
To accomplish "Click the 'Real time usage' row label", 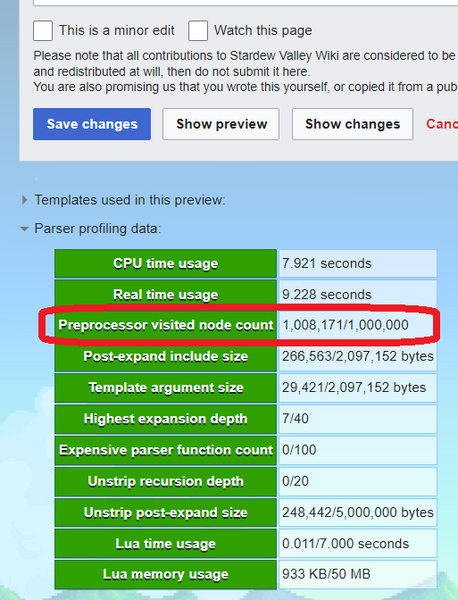I will (x=166, y=295).
